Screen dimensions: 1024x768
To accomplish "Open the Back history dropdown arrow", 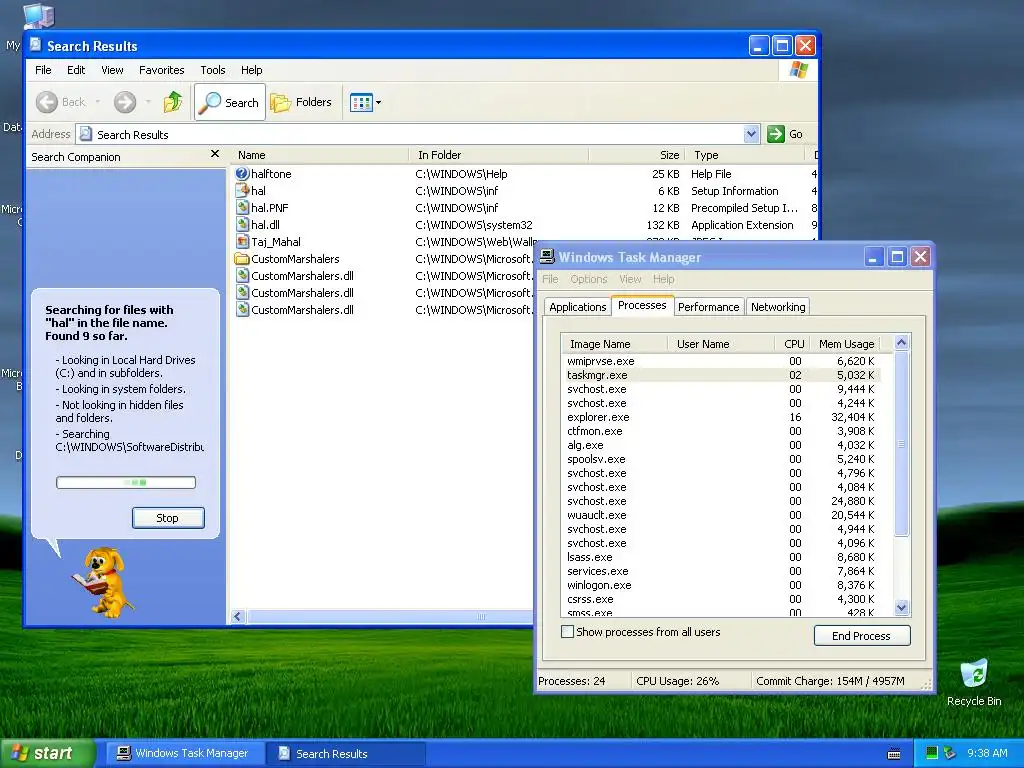I will coord(98,102).
